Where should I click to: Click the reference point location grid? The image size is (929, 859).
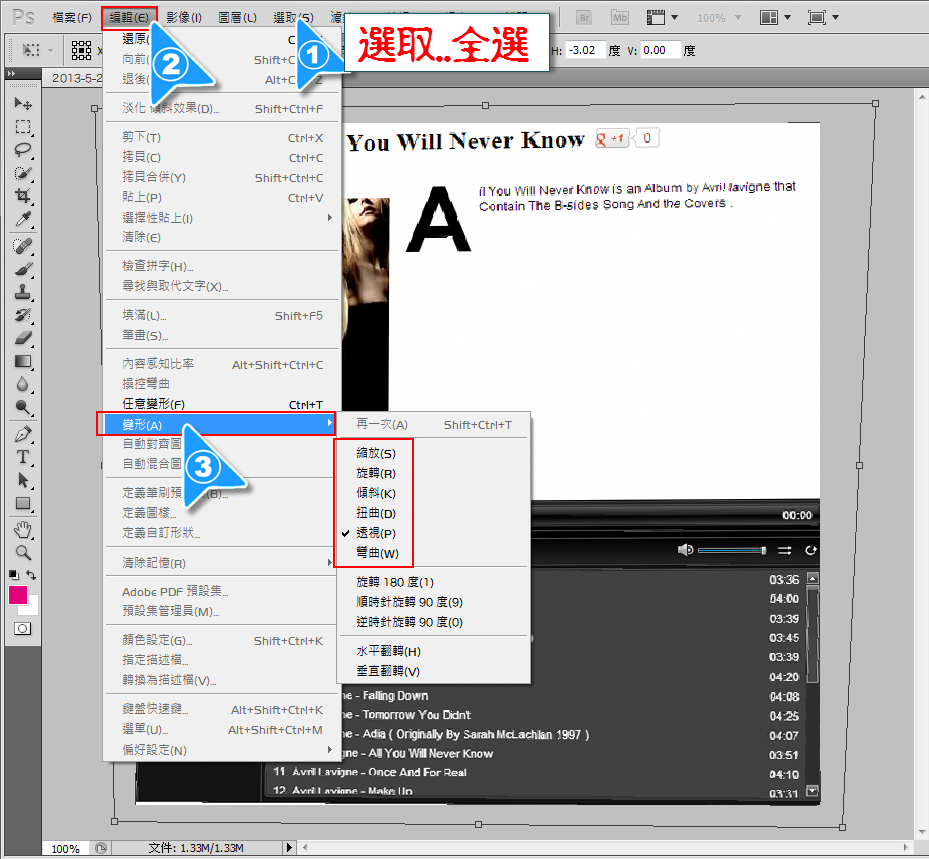click(x=81, y=50)
